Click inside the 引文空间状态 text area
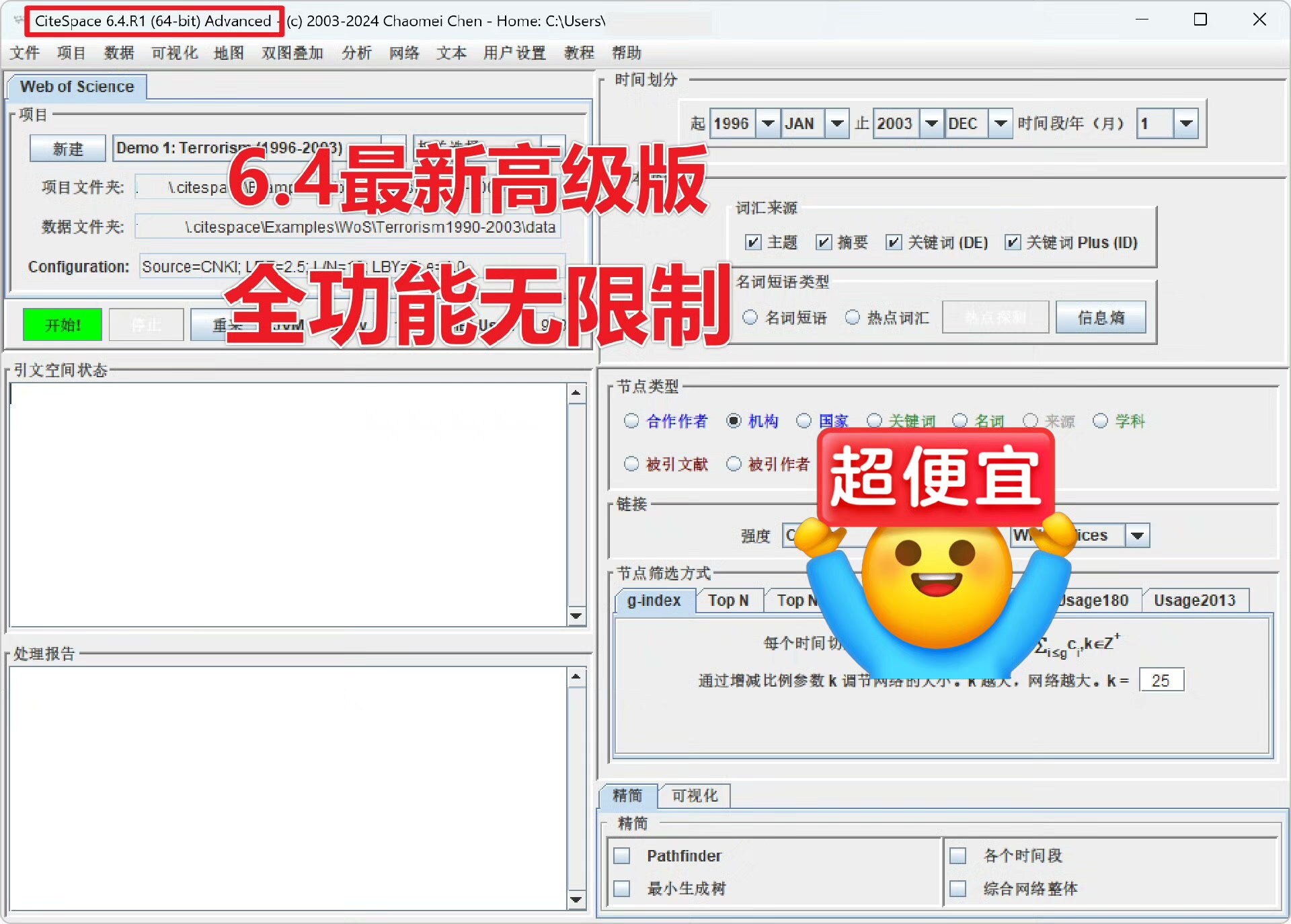Viewport: 1291px width, 924px height. click(288, 504)
